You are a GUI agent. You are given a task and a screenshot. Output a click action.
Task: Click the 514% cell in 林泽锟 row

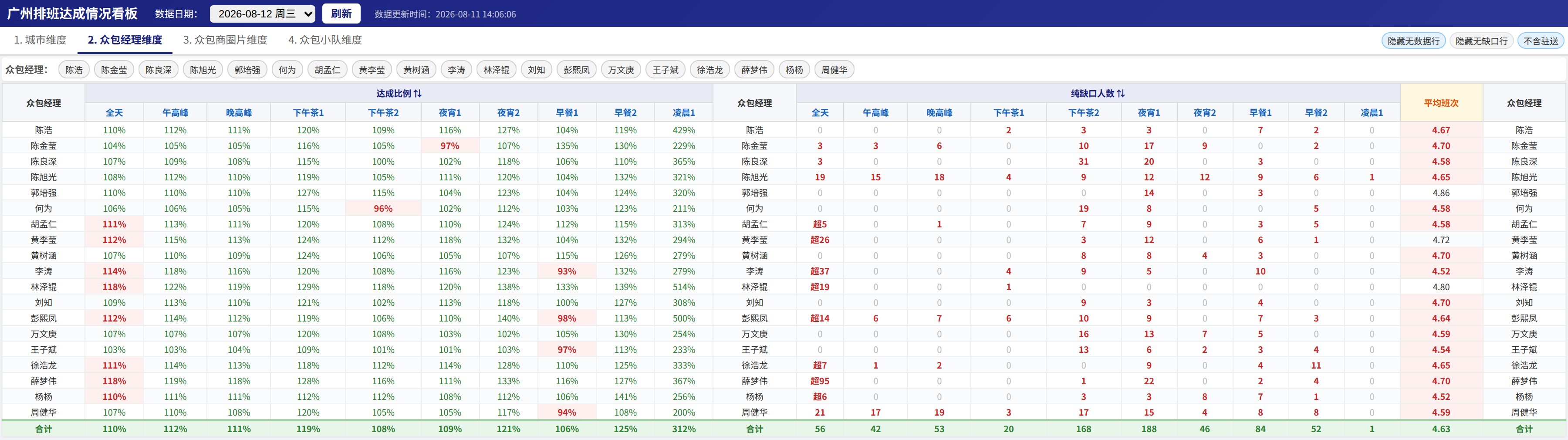pos(683,287)
